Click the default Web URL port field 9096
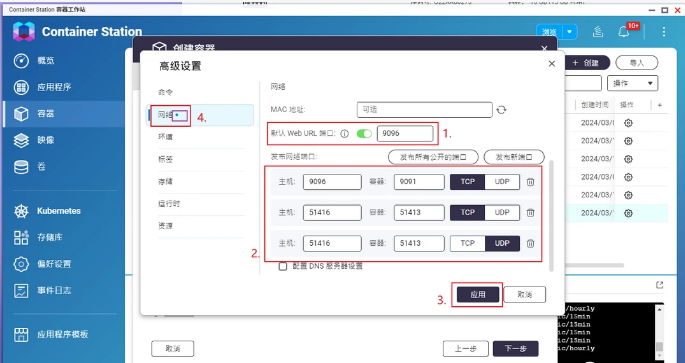Viewport: 685px width, 363px height. pos(405,134)
